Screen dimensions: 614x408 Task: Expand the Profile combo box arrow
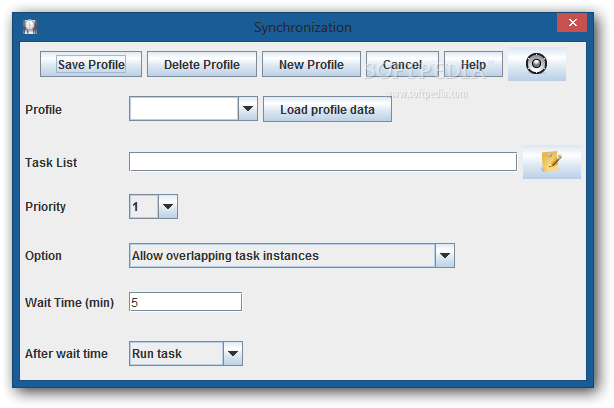(248, 108)
